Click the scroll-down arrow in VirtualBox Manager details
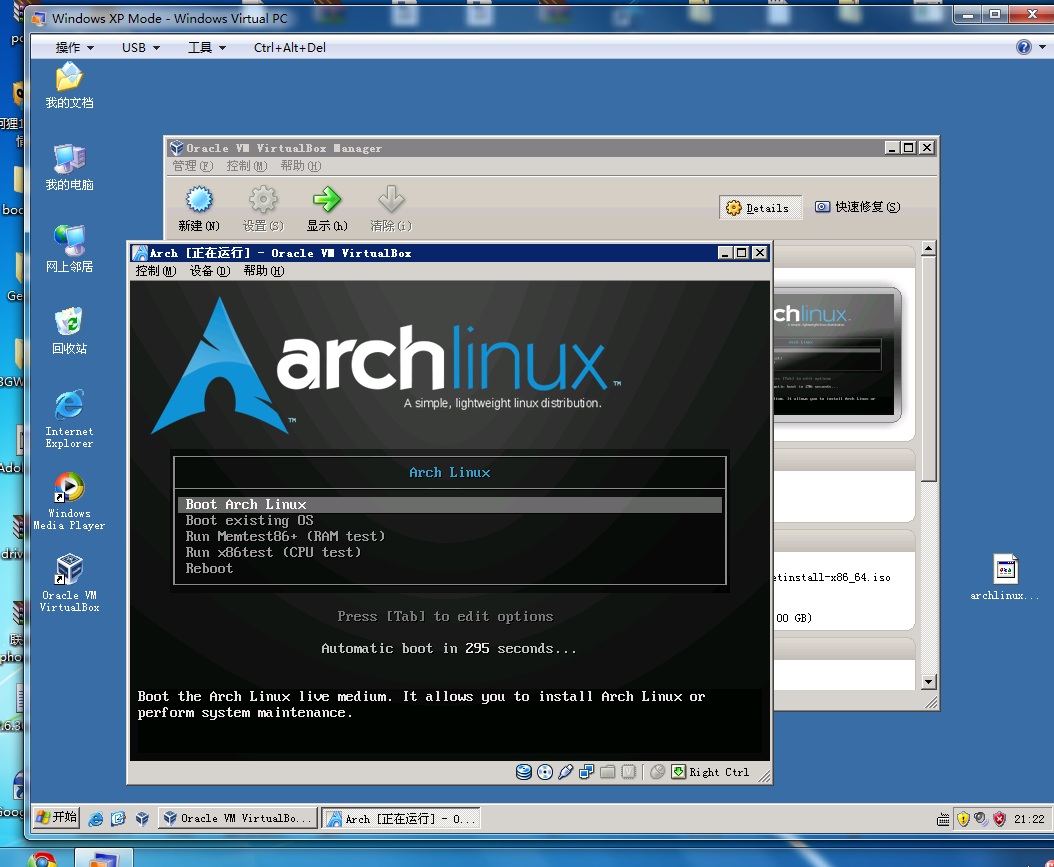Screen dimensions: 1054x867 (928, 682)
